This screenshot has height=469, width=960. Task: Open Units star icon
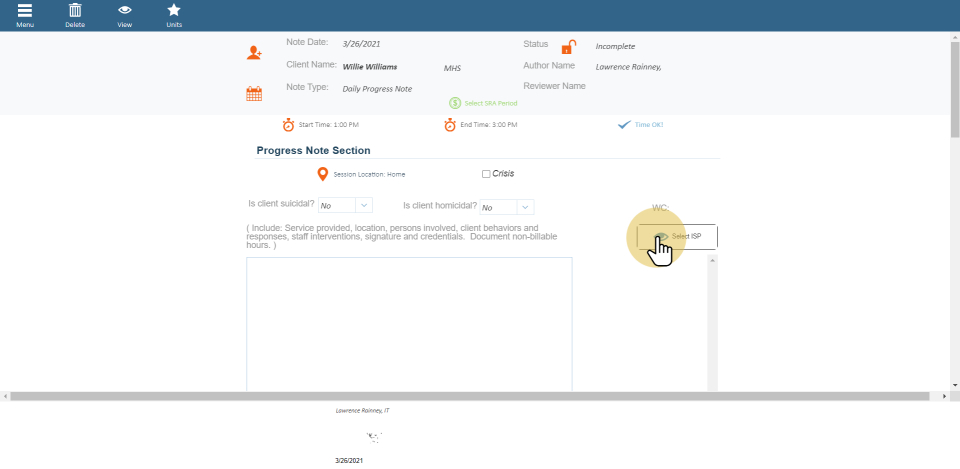(174, 11)
